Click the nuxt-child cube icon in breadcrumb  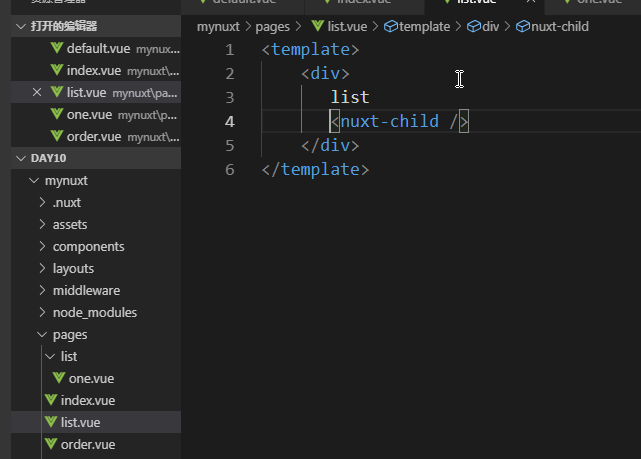[523, 27]
